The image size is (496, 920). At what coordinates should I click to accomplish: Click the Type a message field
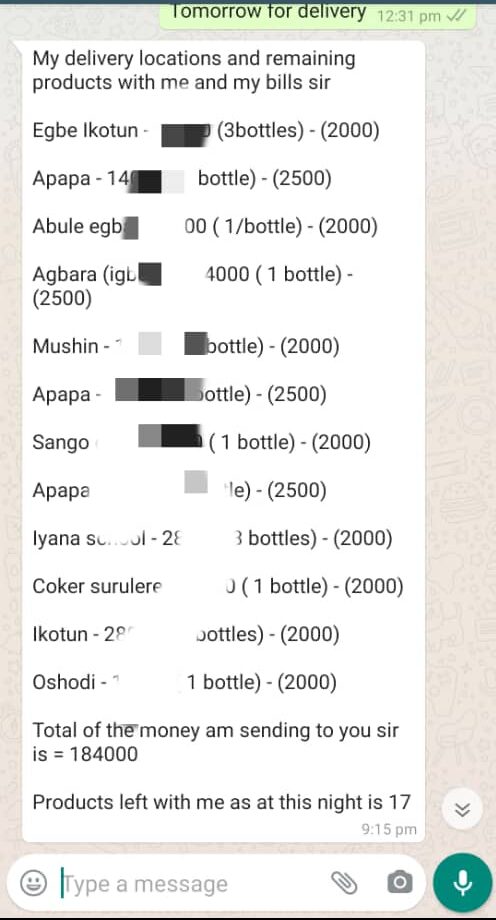click(194, 883)
